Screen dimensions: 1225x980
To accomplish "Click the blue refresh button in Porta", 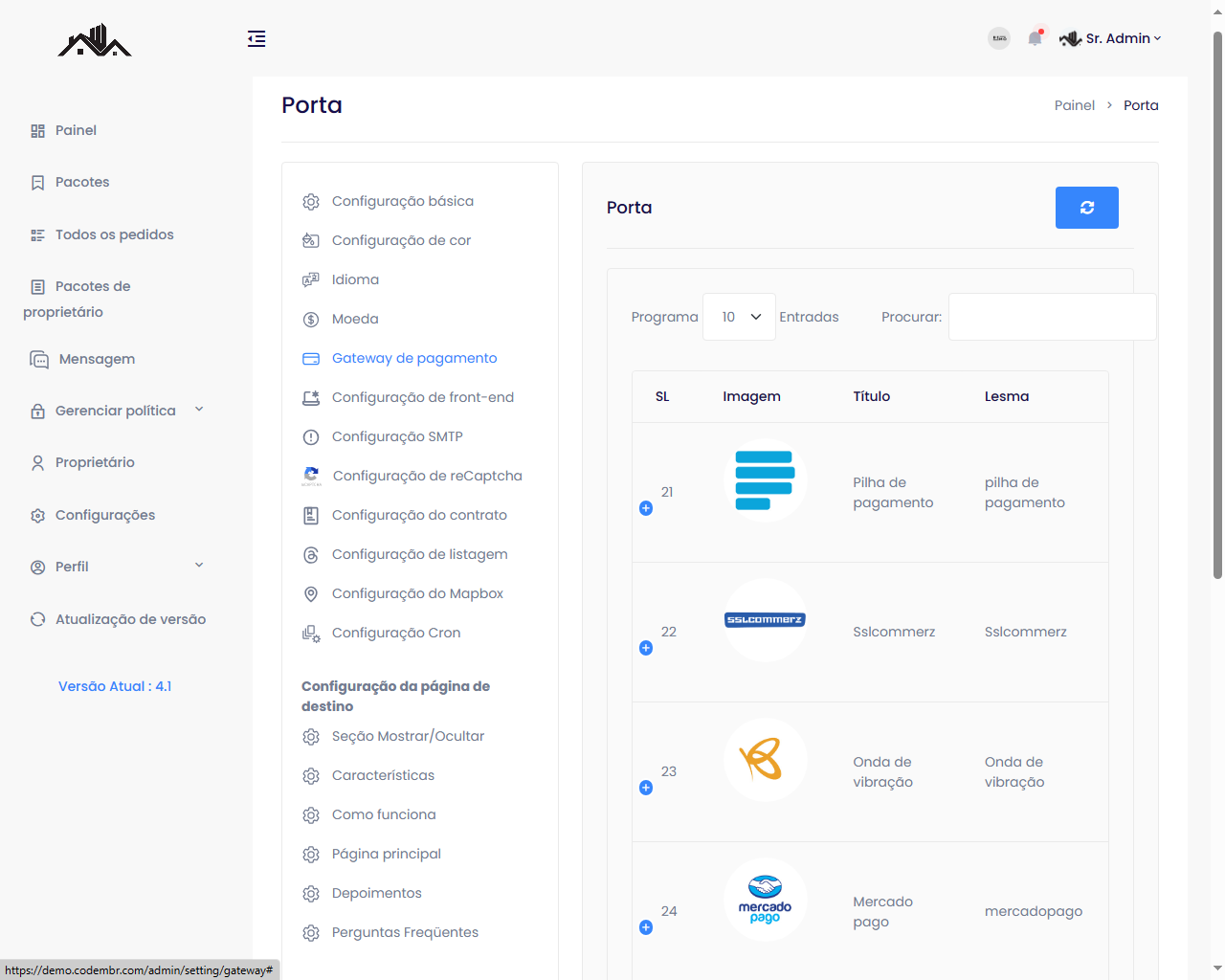I will (1086, 208).
